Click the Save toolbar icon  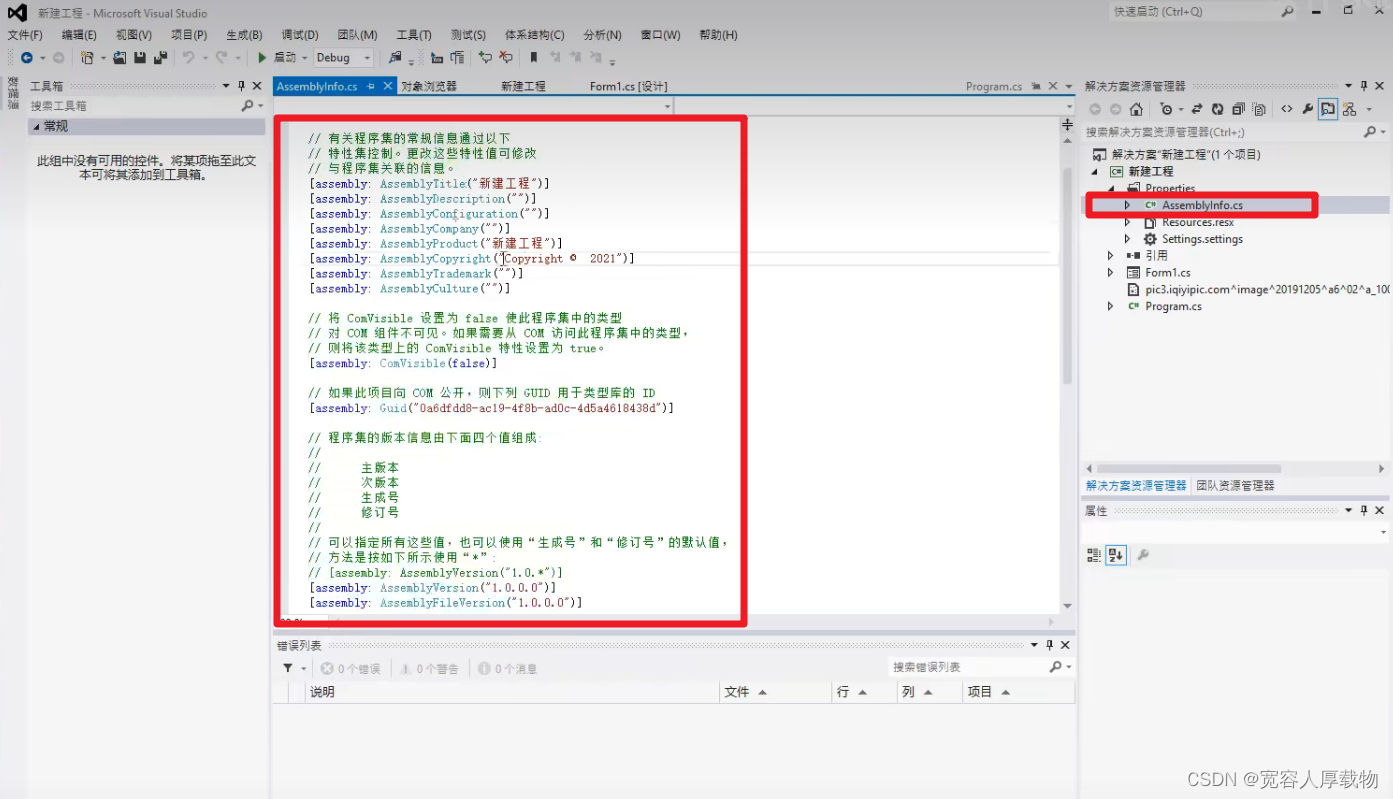(x=140, y=58)
